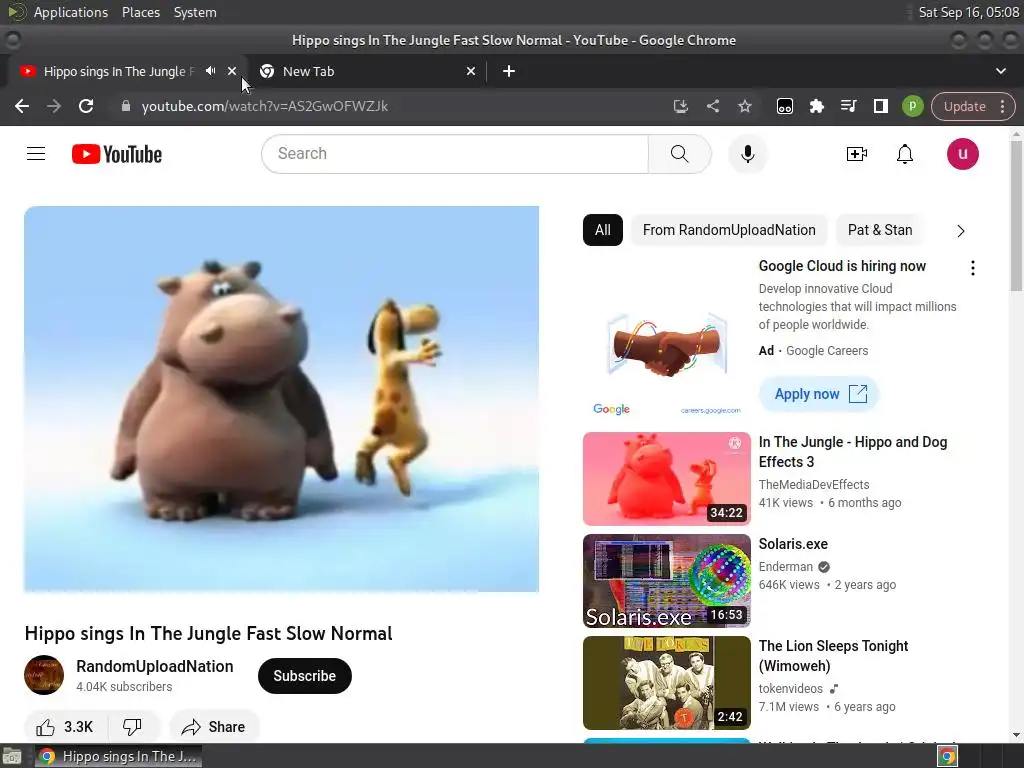Open RandomUploadNation channel avatar
This screenshot has height=768, width=1024.
44,675
